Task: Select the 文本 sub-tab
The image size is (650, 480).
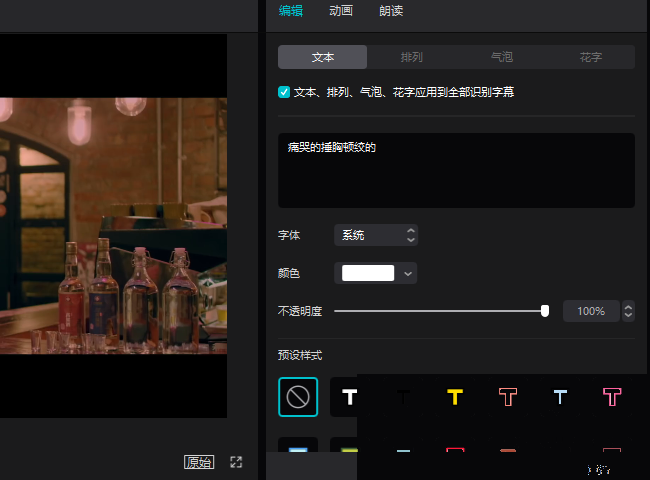Action: tap(323, 57)
